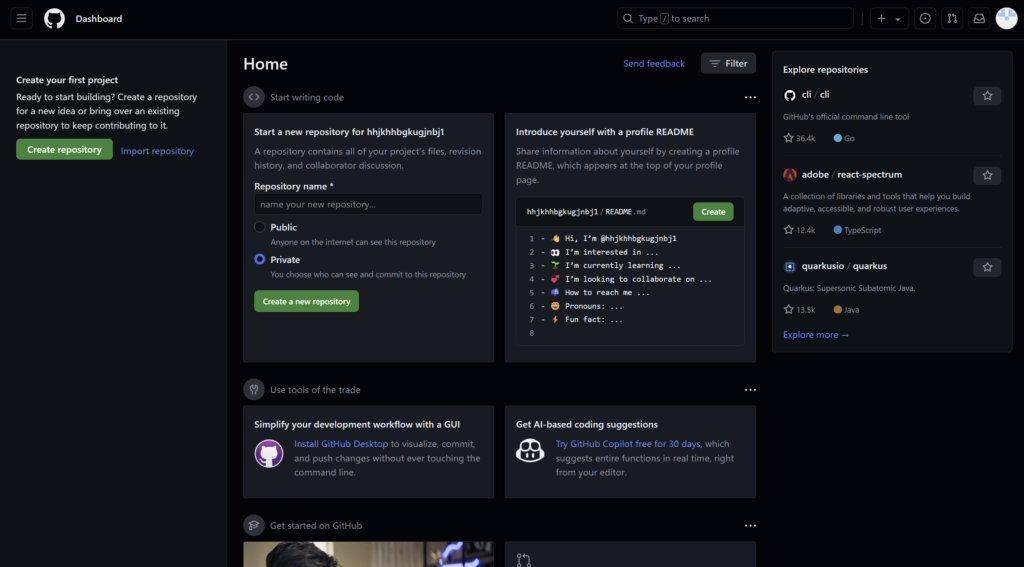Click the GitHub Octocat logo in the header
The width and height of the screenshot is (1024, 567).
click(54, 18)
